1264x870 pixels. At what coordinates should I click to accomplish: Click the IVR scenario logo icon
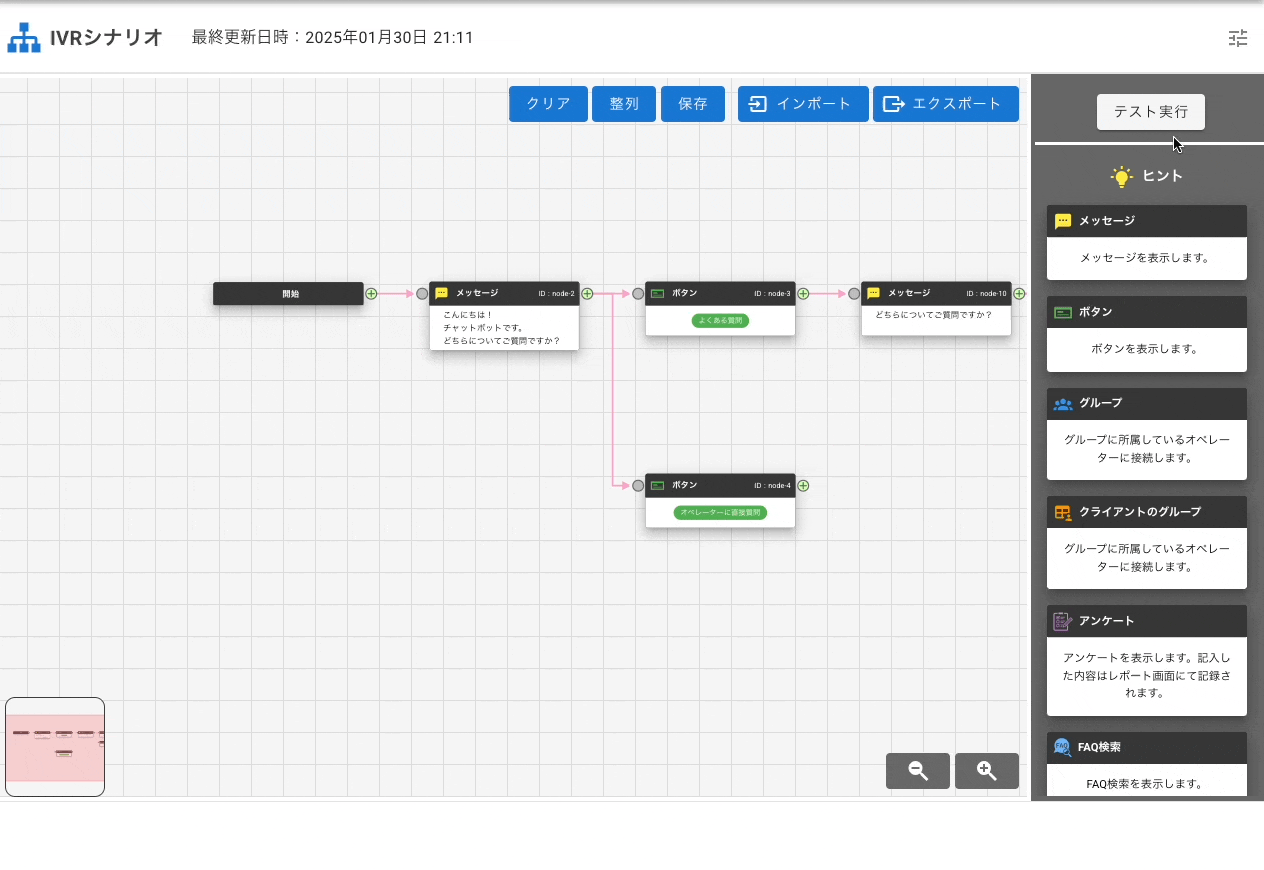coord(24,38)
